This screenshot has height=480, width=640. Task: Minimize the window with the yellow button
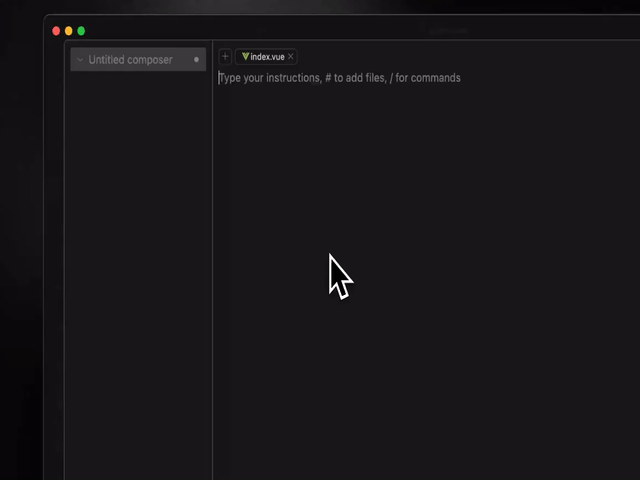(x=69, y=31)
